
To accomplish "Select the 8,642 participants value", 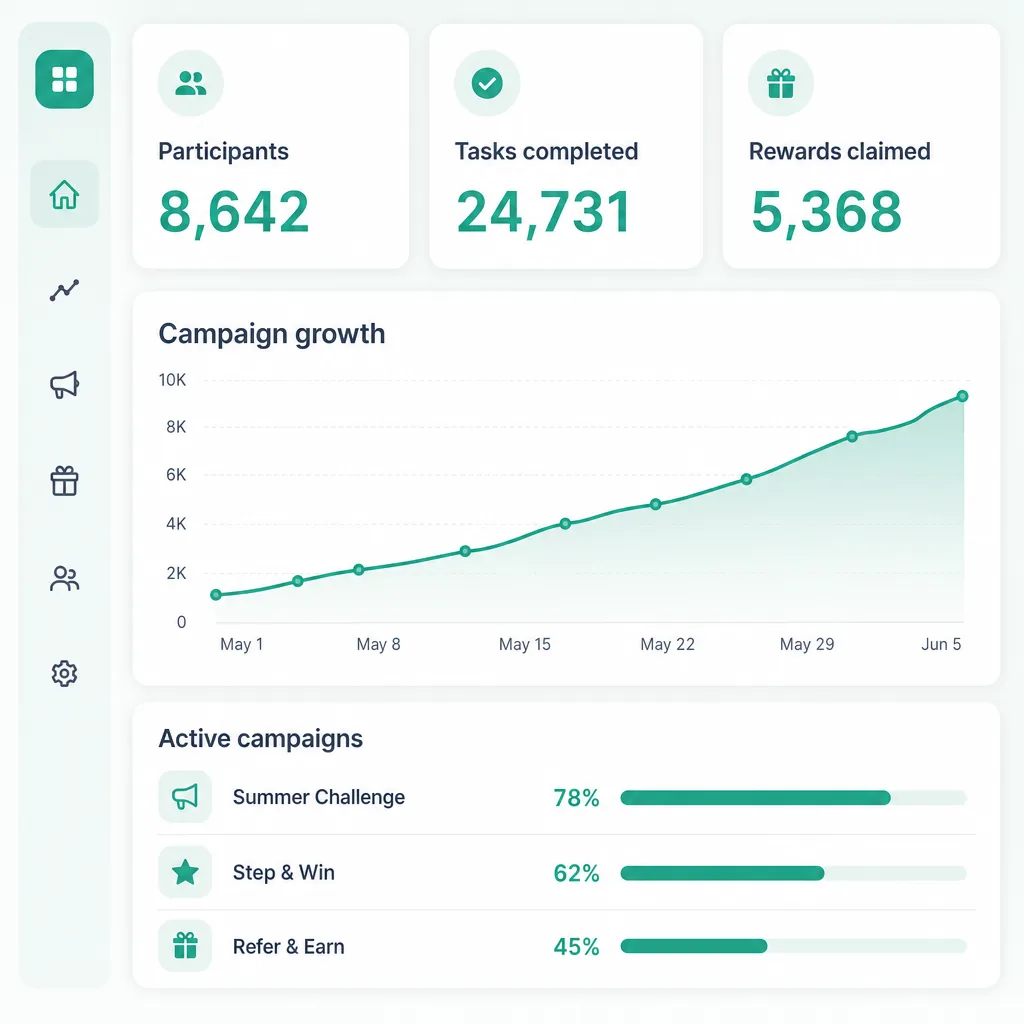I will [234, 212].
